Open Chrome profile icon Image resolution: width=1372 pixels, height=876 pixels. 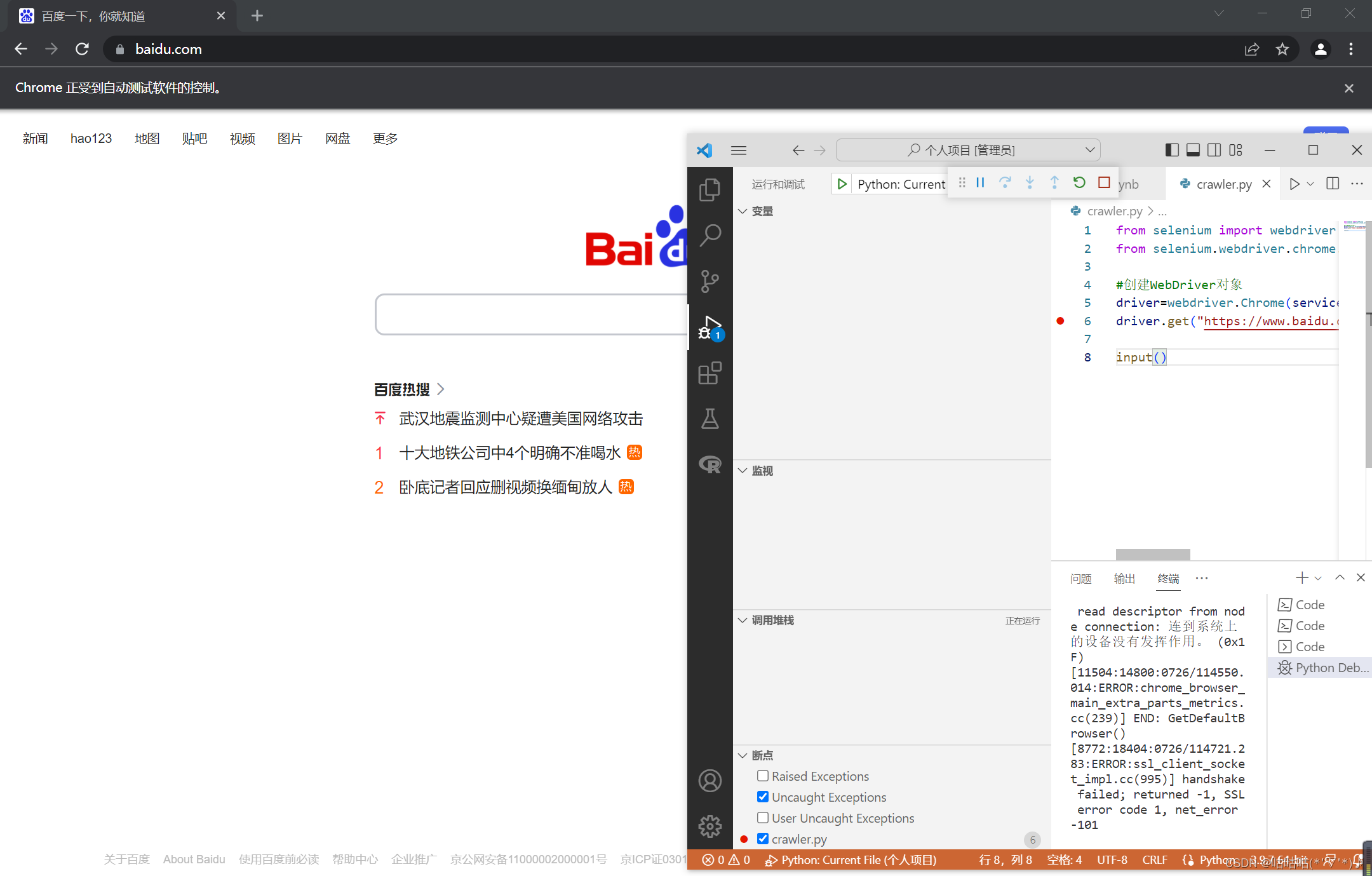[x=1321, y=49]
